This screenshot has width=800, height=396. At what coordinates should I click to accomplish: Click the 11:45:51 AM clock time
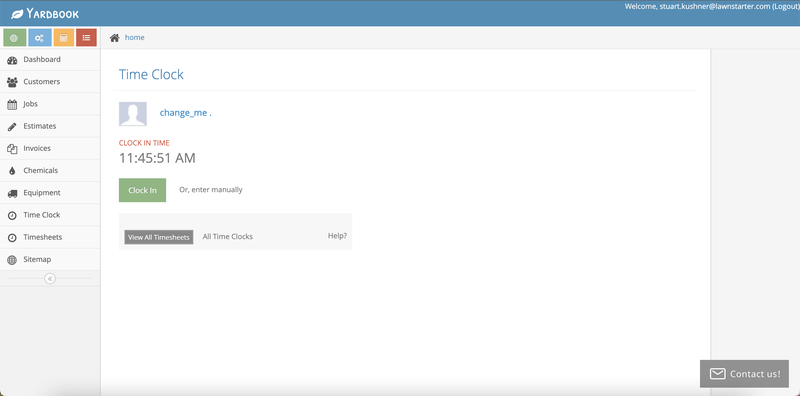click(x=157, y=158)
